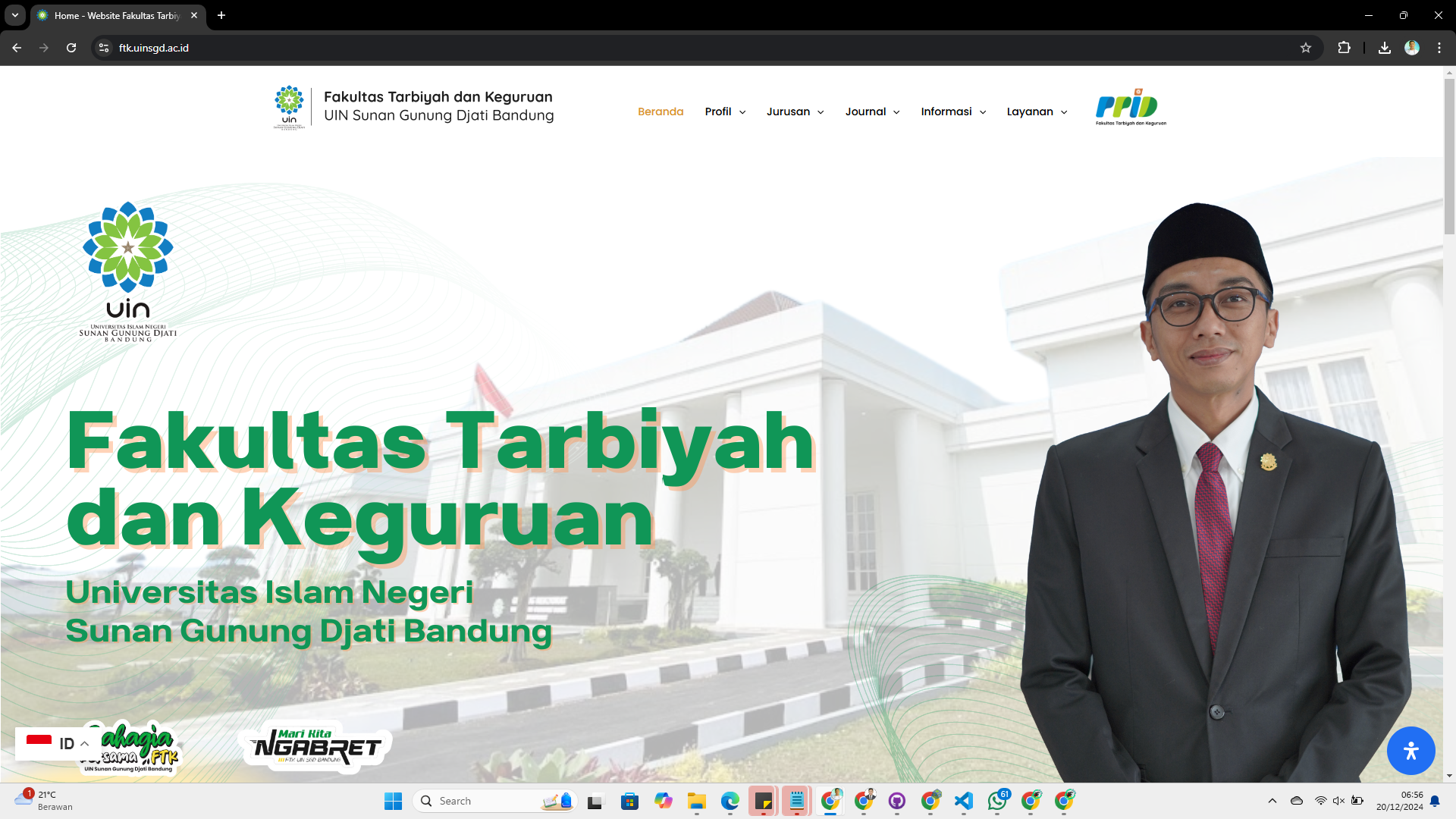Go to the Beranda menu item

(x=661, y=111)
